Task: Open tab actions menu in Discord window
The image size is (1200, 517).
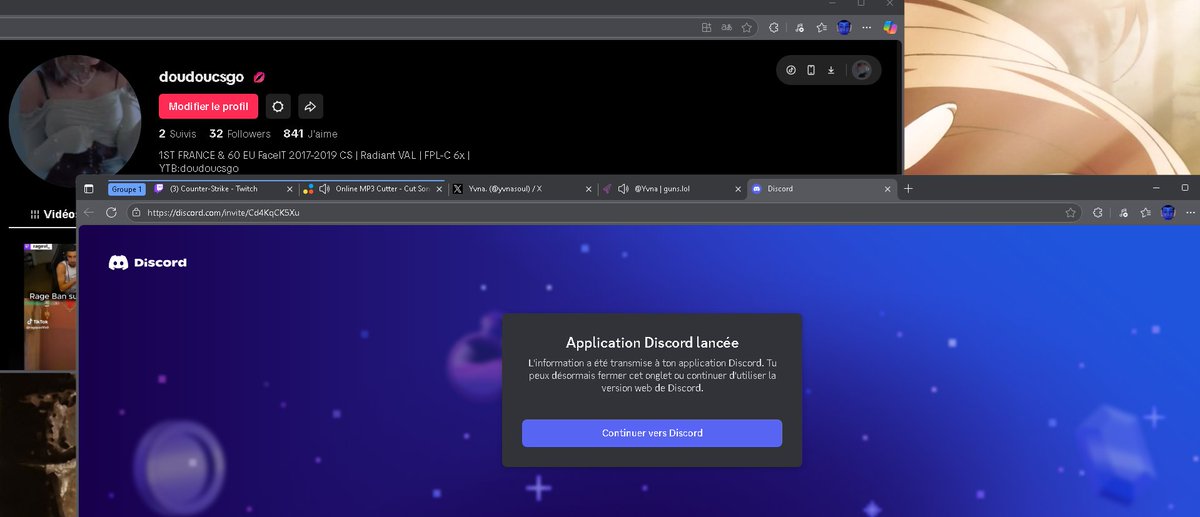Action: (88, 188)
